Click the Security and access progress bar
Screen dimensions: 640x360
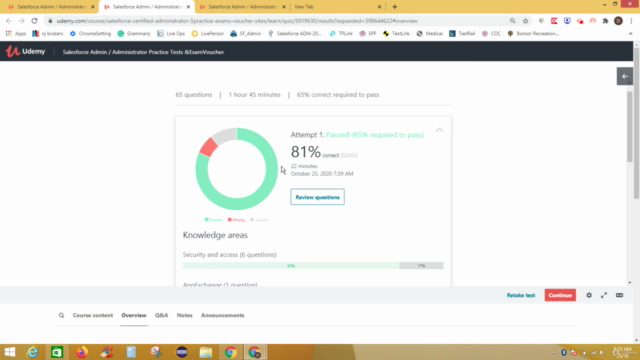[x=313, y=266]
